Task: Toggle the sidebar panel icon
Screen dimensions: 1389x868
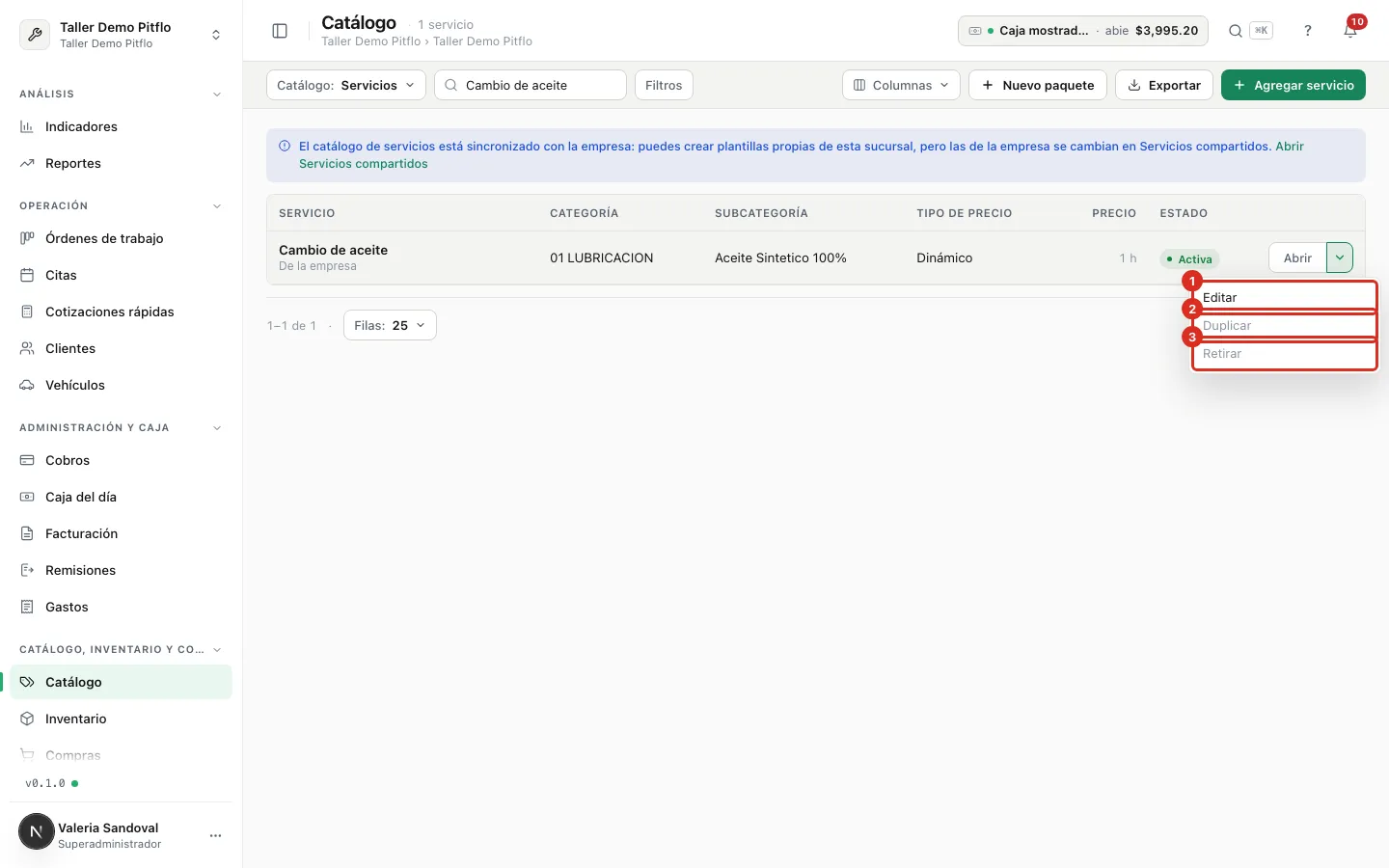Action: [280, 31]
